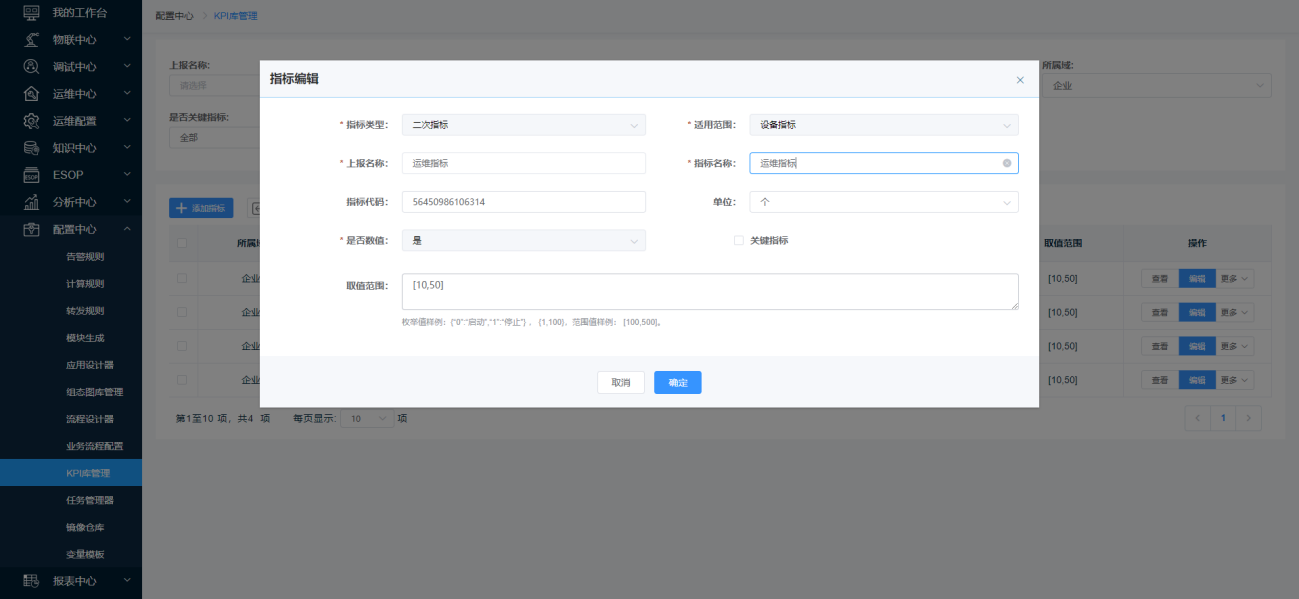Screen dimensions: 1299x599
Task: Enable the 关键指标 checkbox
Action: pos(739,241)
